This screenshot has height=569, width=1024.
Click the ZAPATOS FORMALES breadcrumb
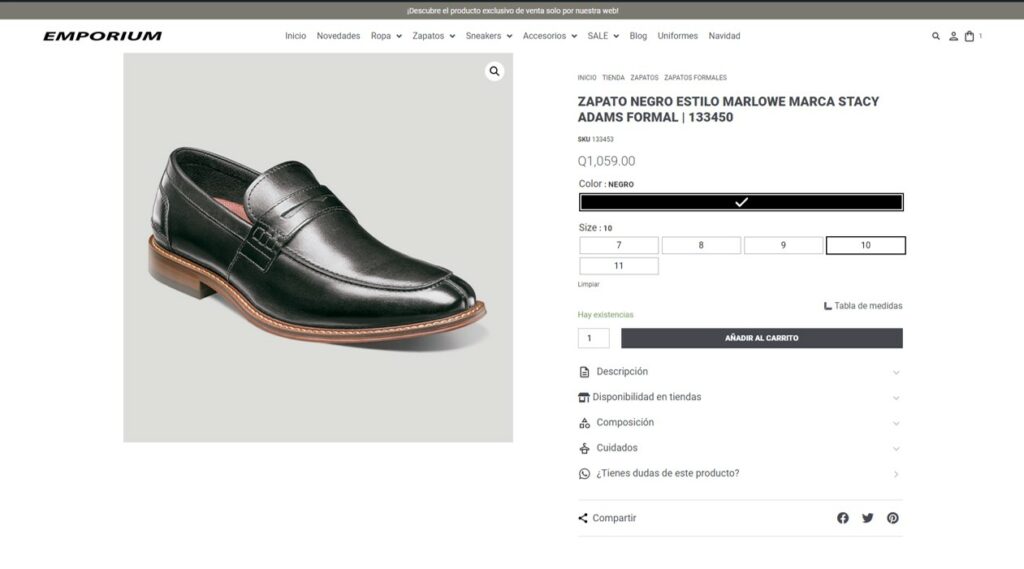pos(695,78)
